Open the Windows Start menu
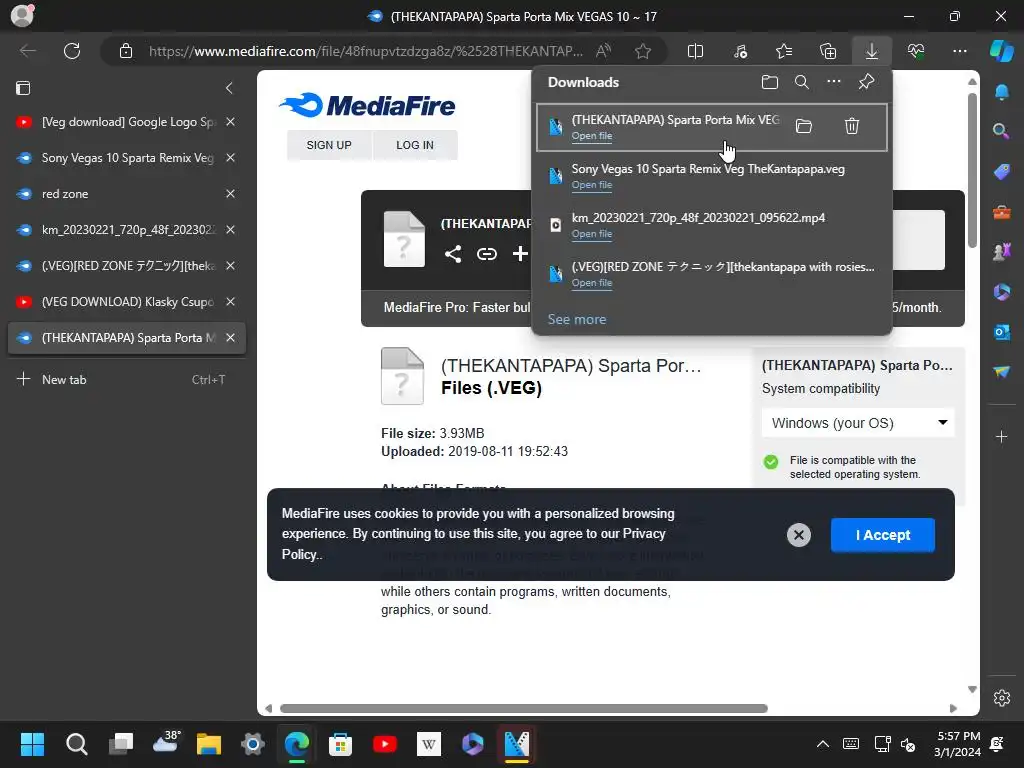Viewport: 1024px width, 768px height. 32,744
